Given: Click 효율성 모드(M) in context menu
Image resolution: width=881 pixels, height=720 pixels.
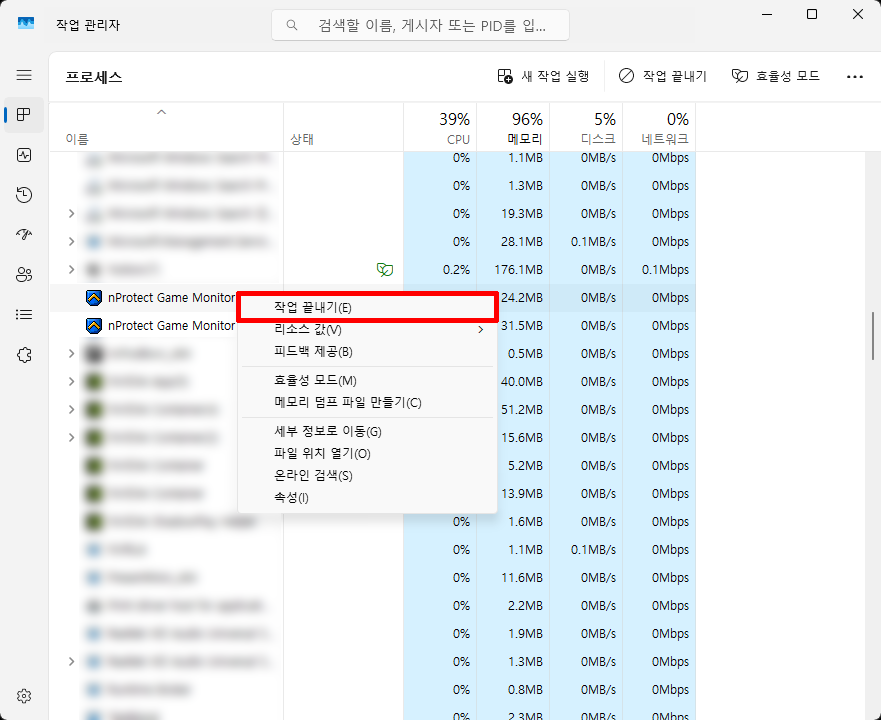Looking at the screenshot, I should [315, 381].
